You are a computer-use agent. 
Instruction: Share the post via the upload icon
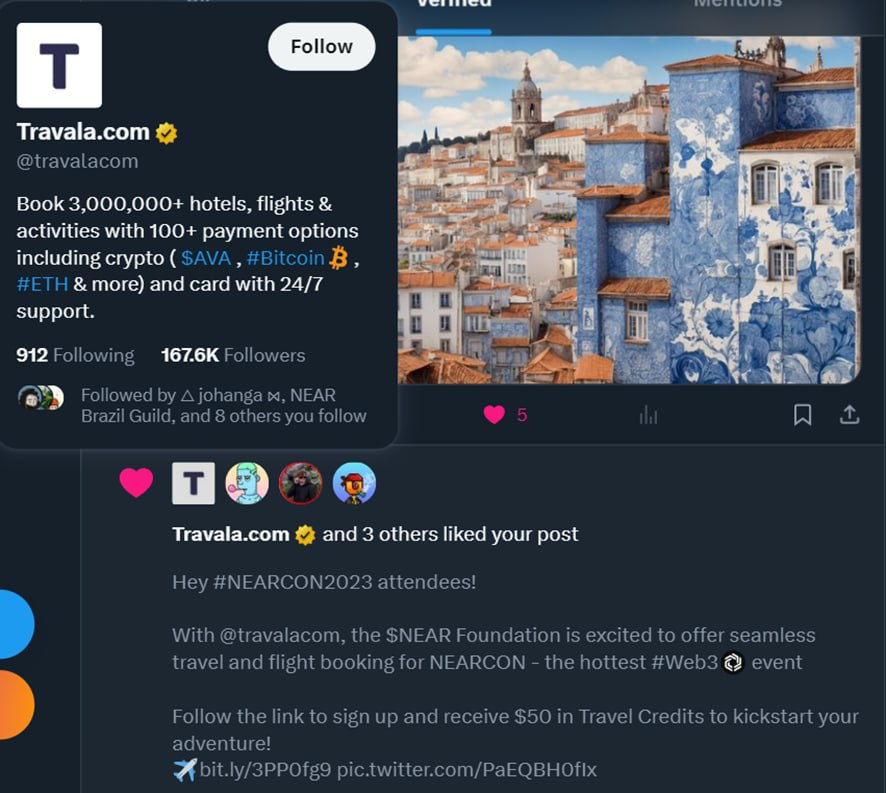[849, 415]
